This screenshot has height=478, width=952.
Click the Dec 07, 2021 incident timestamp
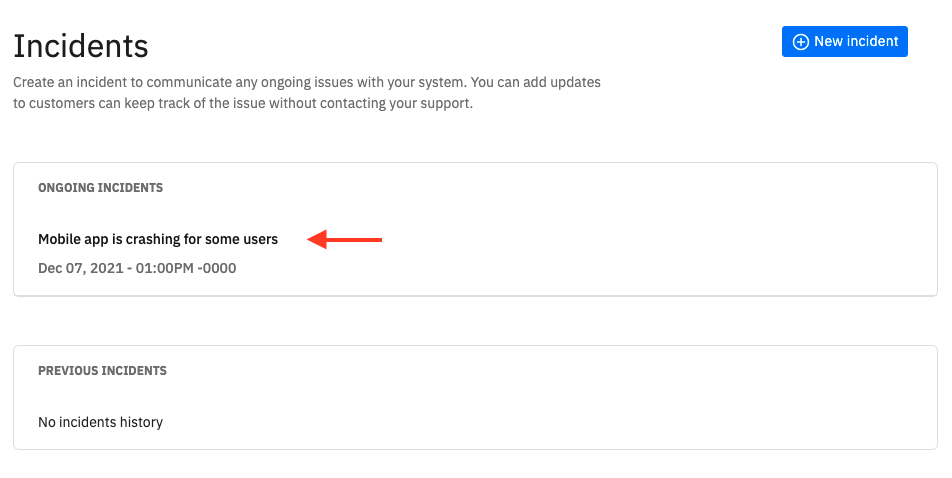[137, 268]
